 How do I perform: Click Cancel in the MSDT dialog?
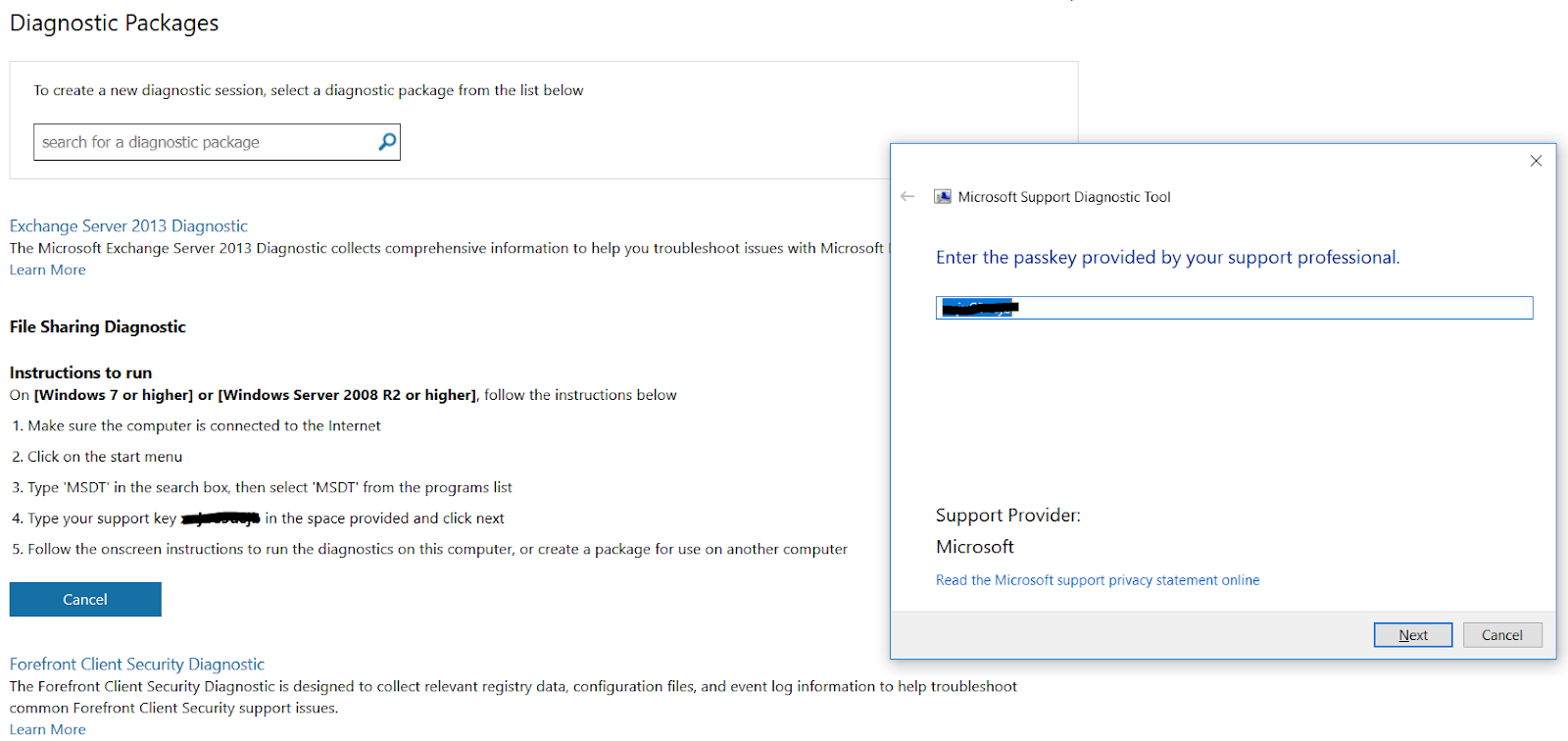coord(1502,634)
